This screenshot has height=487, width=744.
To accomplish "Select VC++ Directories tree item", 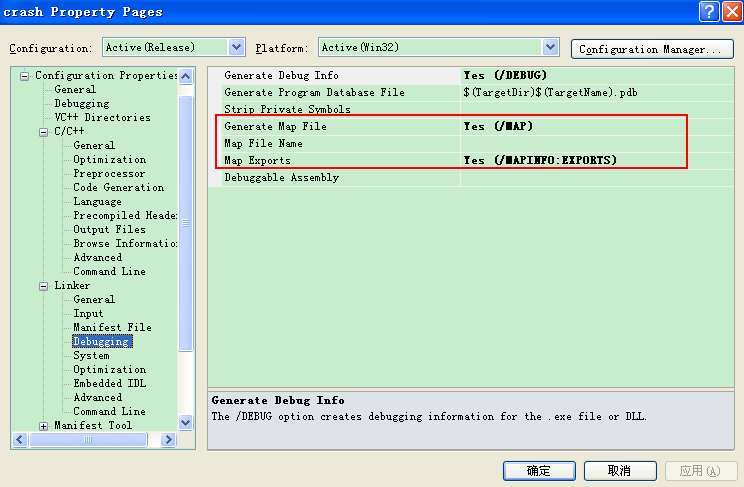I will click(102, 117).
